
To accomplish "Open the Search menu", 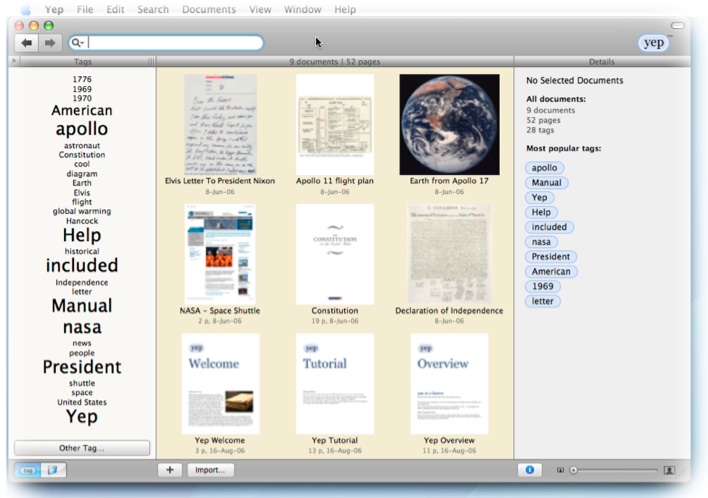I will [x=153, y=9].
